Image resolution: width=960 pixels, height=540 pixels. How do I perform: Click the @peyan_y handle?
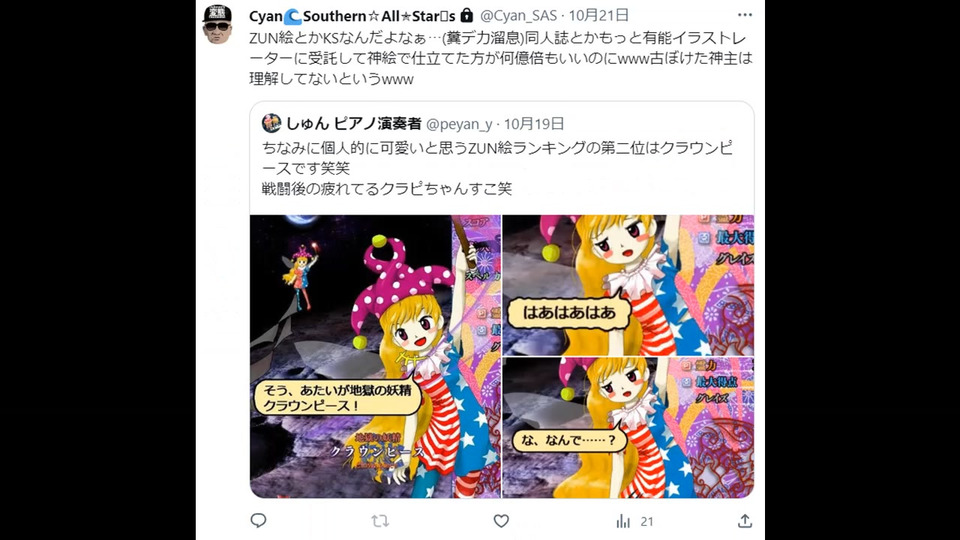click(x=459, y=124)
